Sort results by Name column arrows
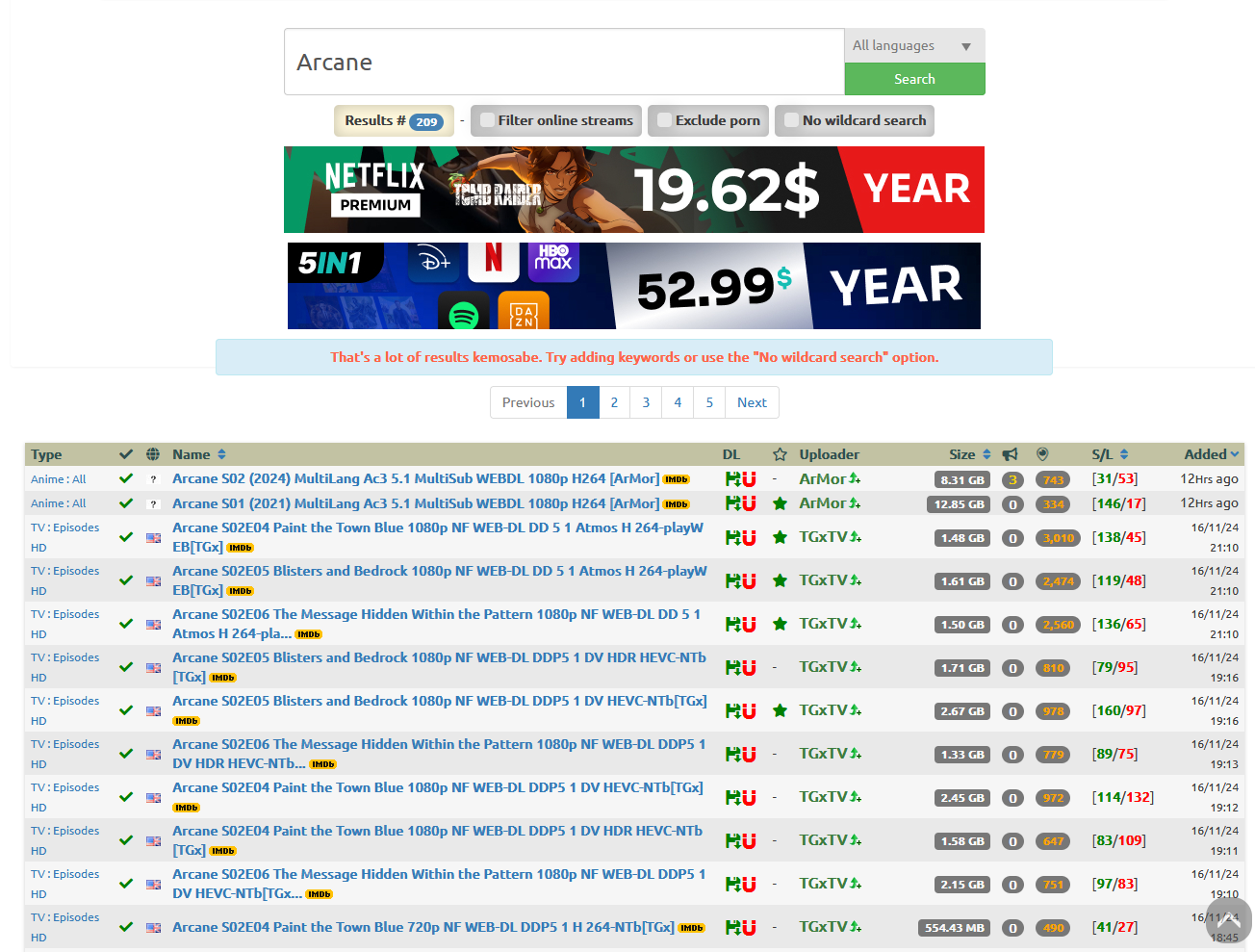The width and height of the screenshot is (1255, 952). pyautogui.click(x=221, y=454)
